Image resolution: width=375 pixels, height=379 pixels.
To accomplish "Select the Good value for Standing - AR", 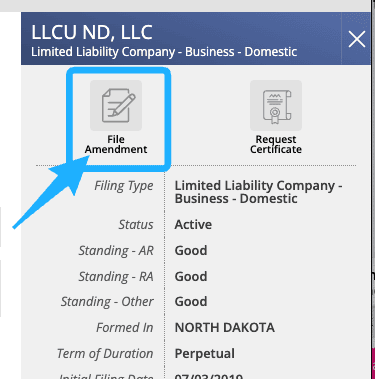I will tap(191, 251).
